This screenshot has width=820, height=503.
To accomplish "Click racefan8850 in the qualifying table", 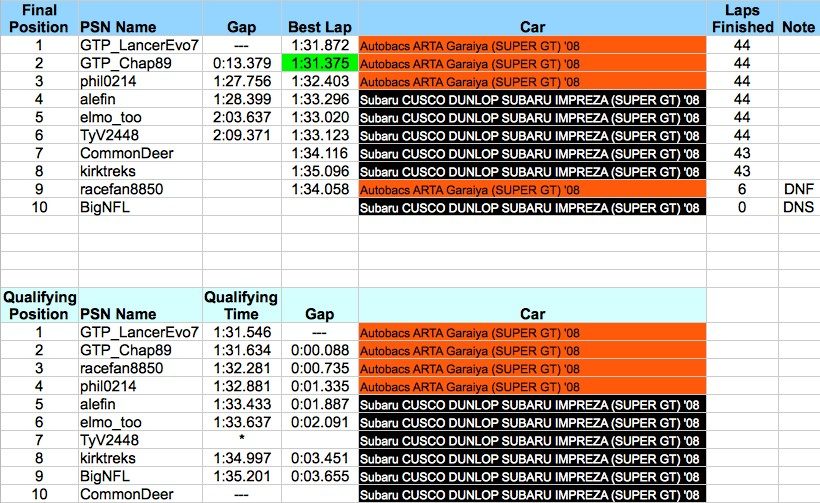I will (x=140, y=368).
